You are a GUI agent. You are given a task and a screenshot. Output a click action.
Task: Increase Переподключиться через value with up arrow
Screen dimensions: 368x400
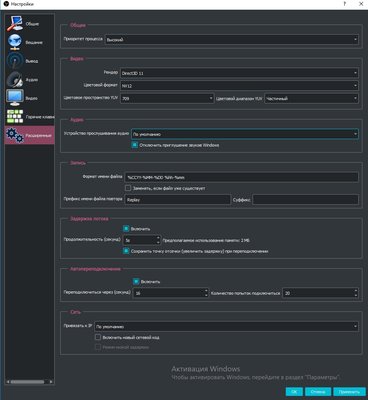point(206,291)
